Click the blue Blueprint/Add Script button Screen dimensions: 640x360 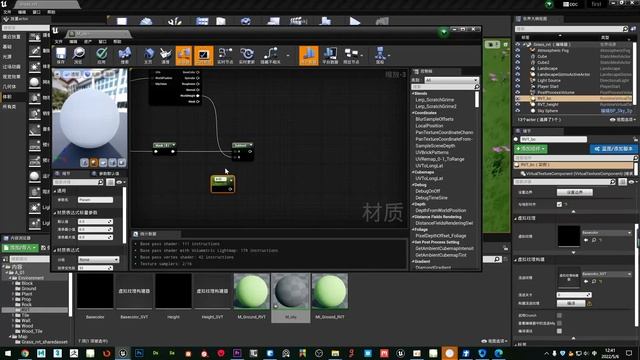(x=614, y=149)
